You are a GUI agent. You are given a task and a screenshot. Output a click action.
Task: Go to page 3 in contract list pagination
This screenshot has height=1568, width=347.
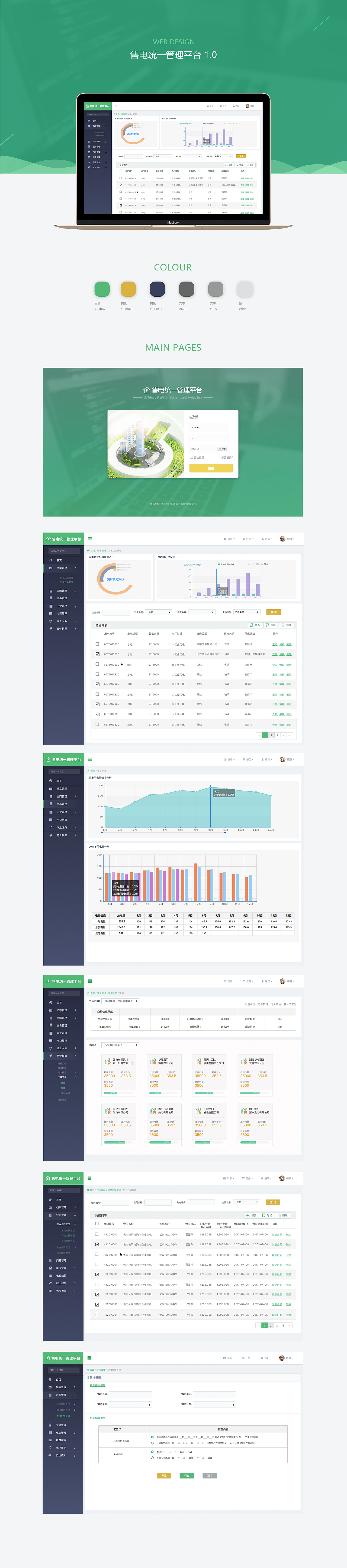[x=277, y=1325]
